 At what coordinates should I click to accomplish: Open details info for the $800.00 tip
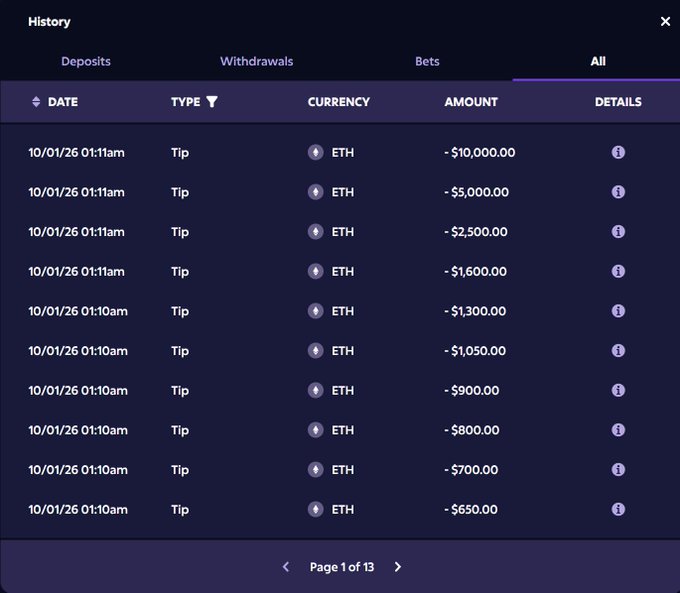coord(618,430)
